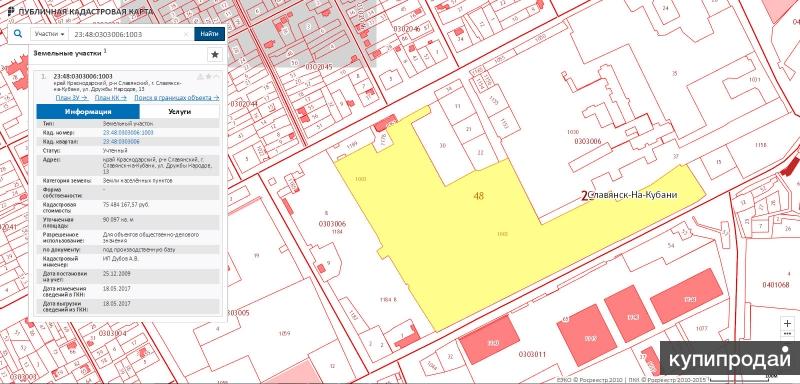Click the magnifier search icon
This screenshot has height=384, width=800.
(x=18, y=34)
